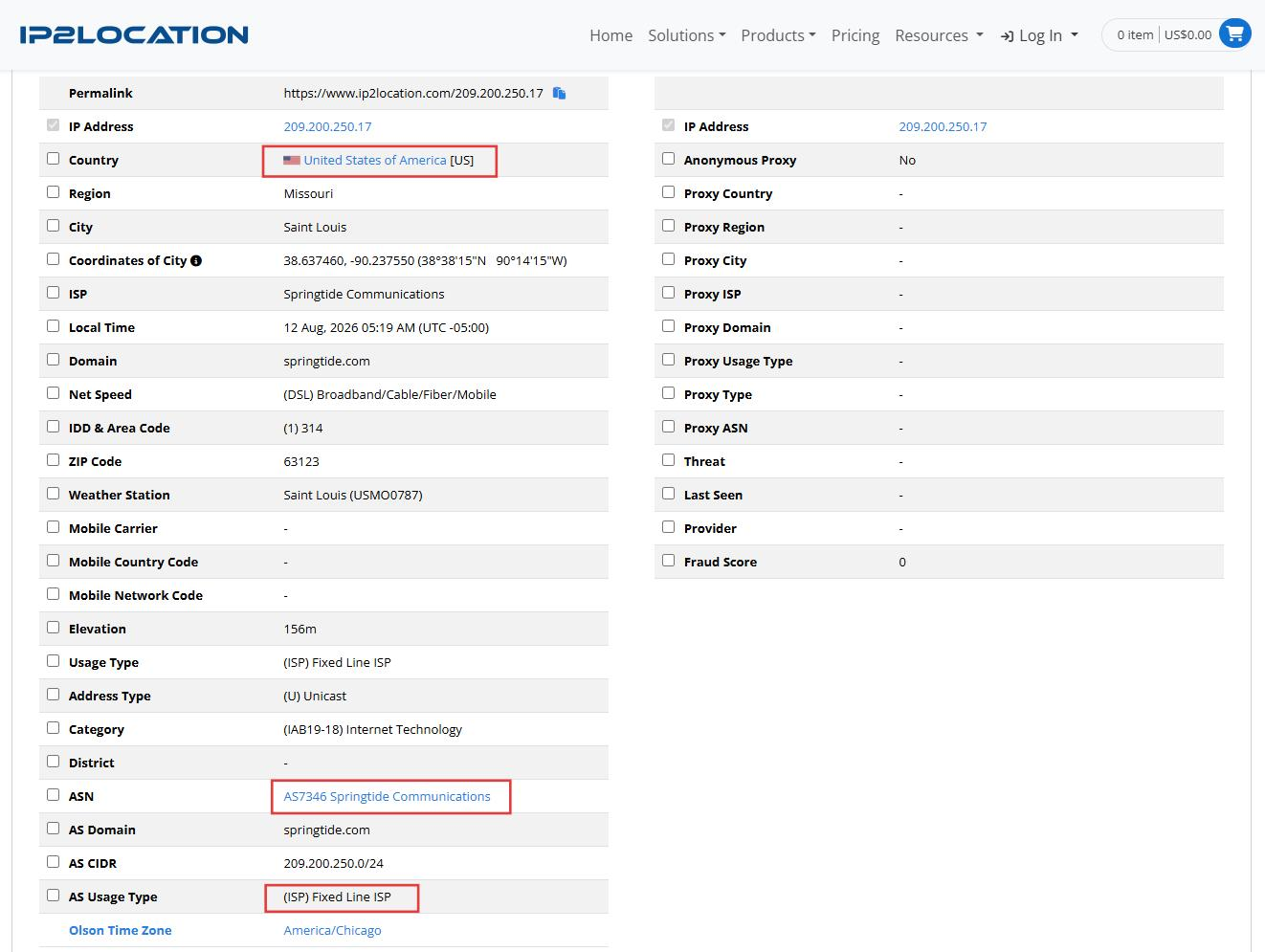
Task: Click the Region value Missouri
Action: point(308,193)
